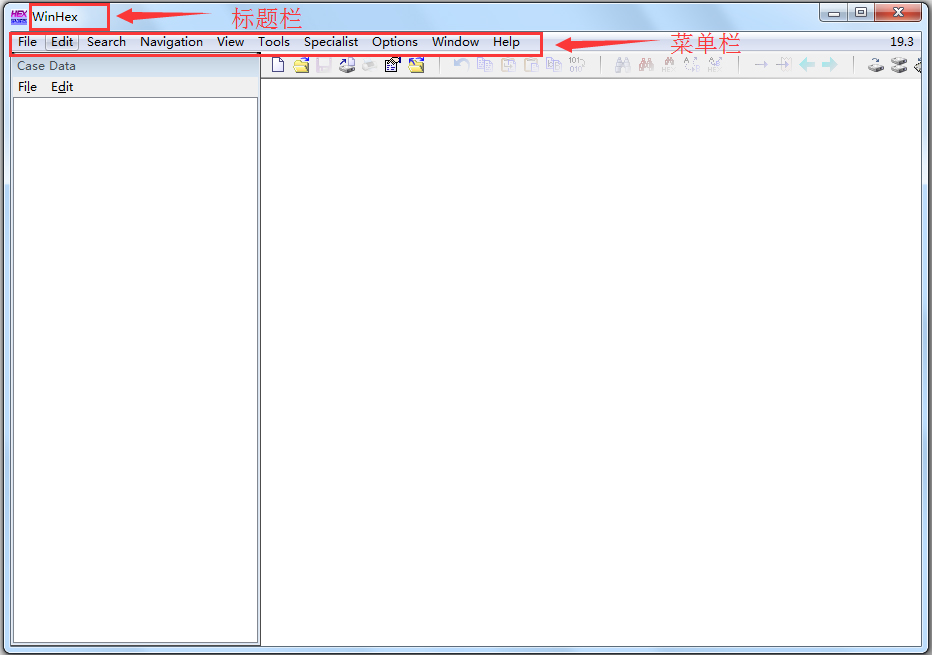The width and height of the screenshot is (932, 655).
Task: Click the clipboard paste-into-new-file icon
Action: pos(531,65)
